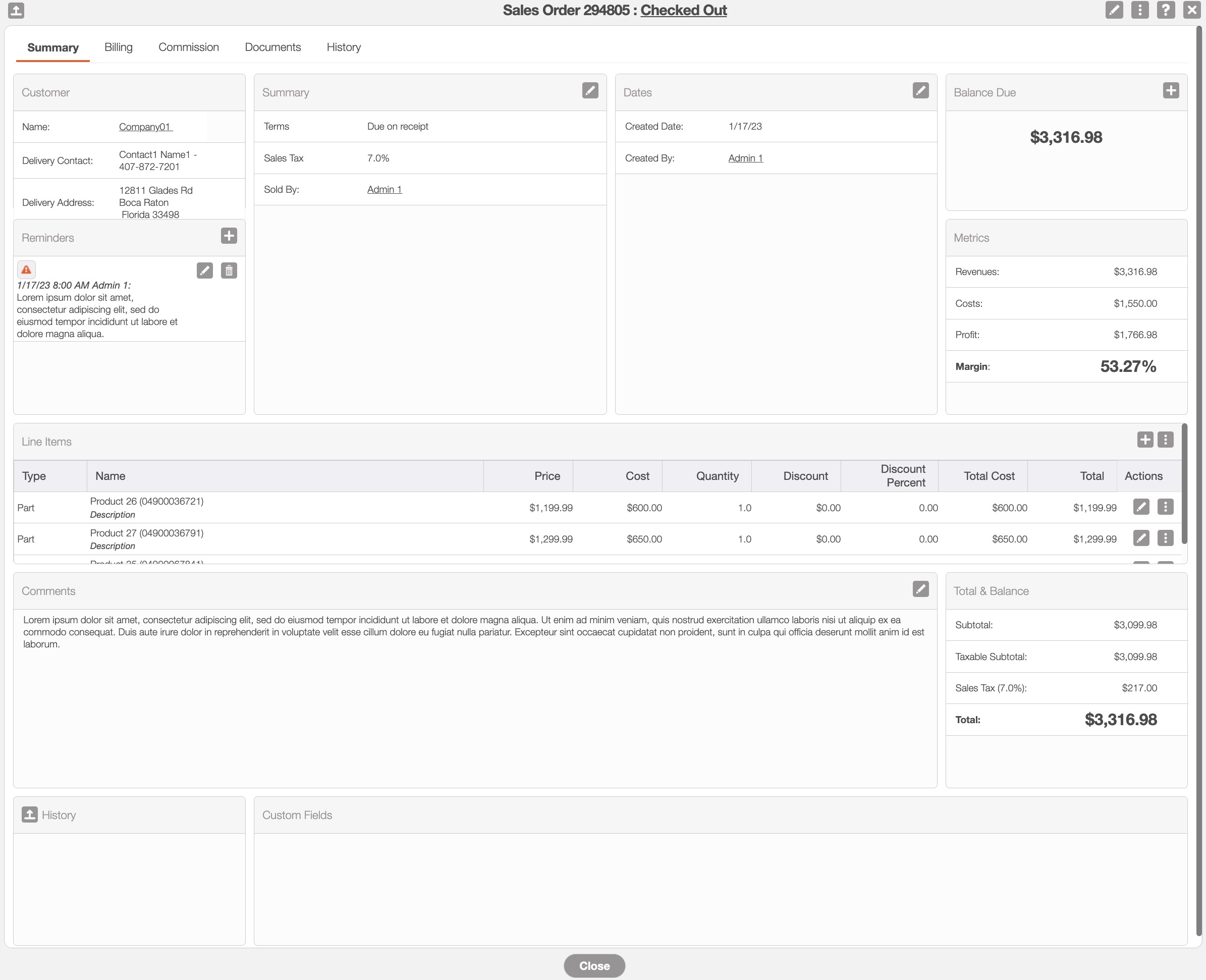
Task: Click the edit pencil in Summary panel
Action: pos(590,90)
